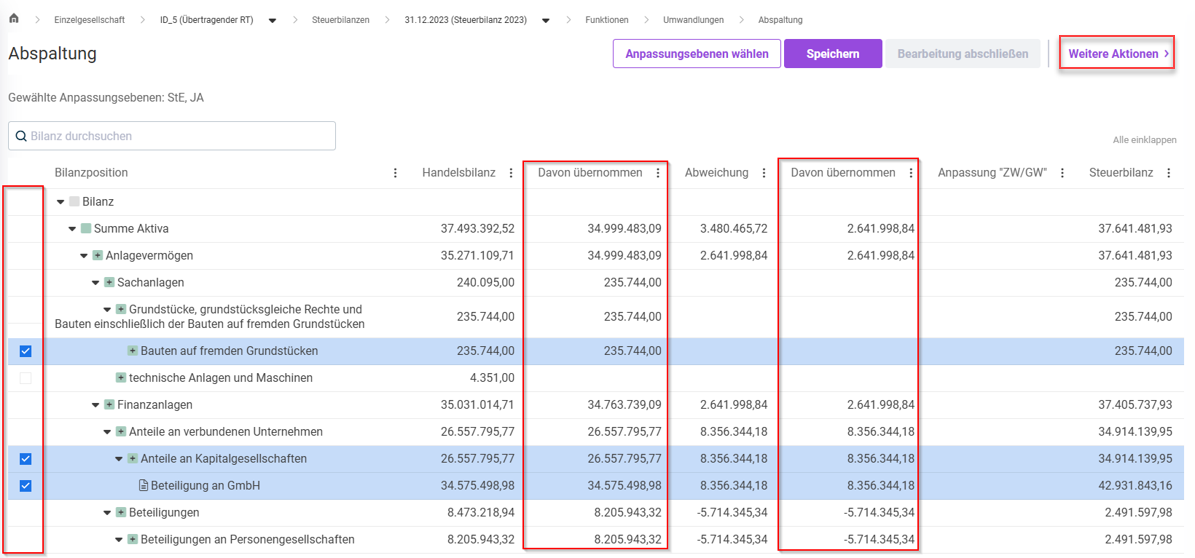Viewport: 1195px width, 558px height.
Task: Open the 31.12.2023 Steuerbilanz dropdown arrow
Action: (546, 20)
